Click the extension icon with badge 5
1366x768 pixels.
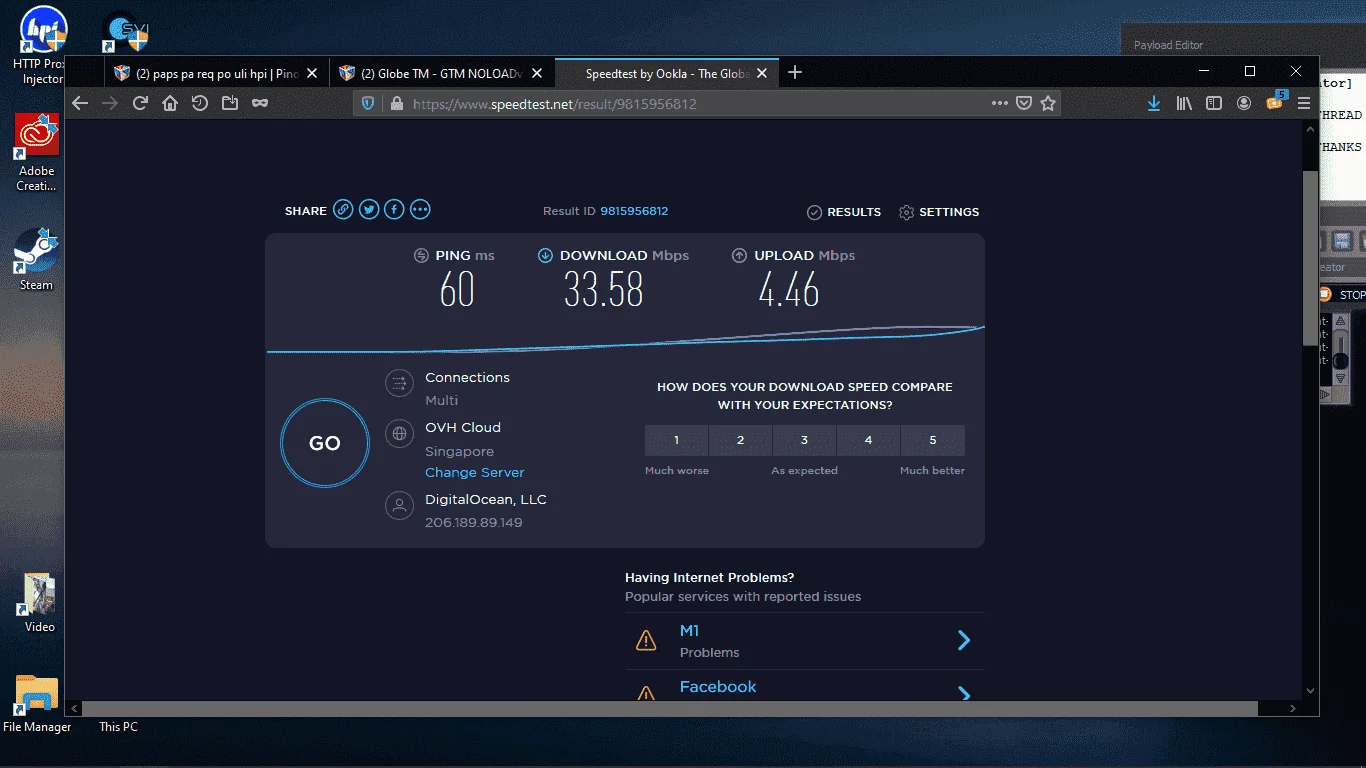[1274, 101]
